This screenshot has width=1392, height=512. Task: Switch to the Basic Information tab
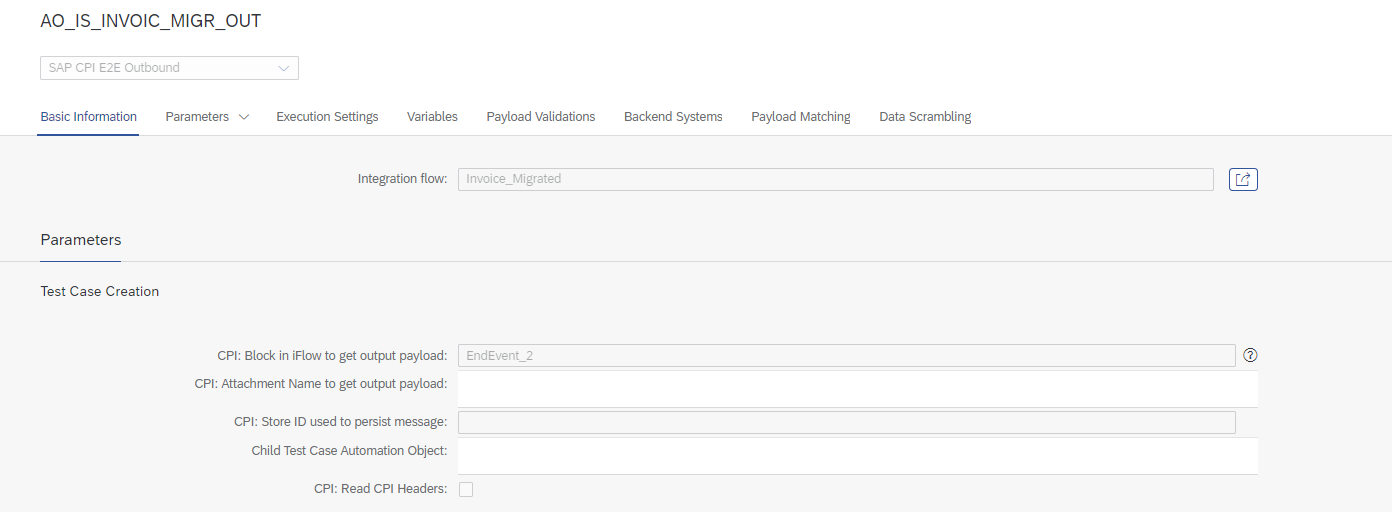tap(88, 117)
